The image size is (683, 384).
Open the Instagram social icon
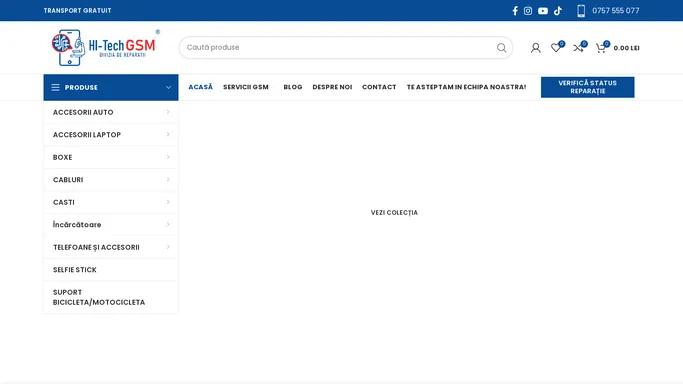pyautogui.click(x=528, y=11)
